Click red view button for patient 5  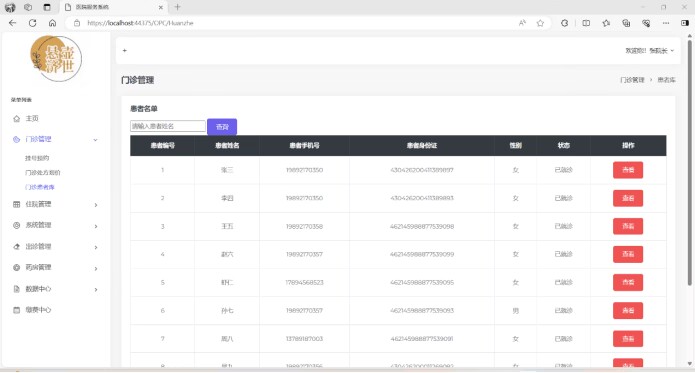[628, 282]
